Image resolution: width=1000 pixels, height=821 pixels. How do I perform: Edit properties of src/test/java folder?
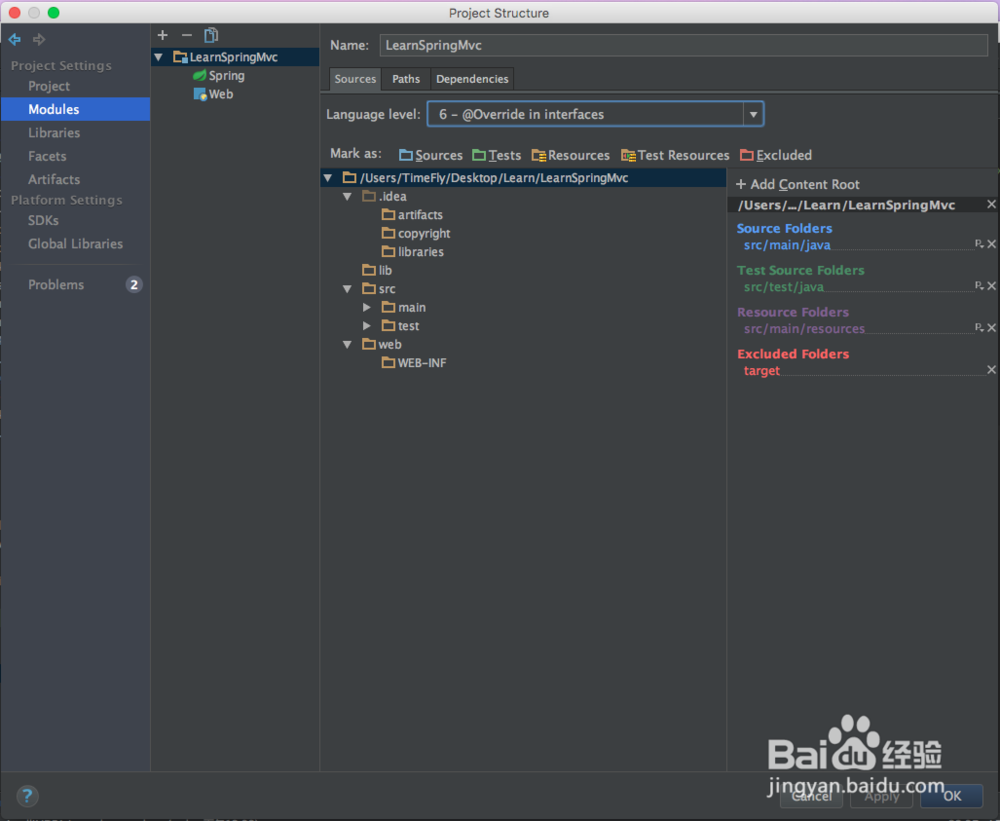coord(979,286)
